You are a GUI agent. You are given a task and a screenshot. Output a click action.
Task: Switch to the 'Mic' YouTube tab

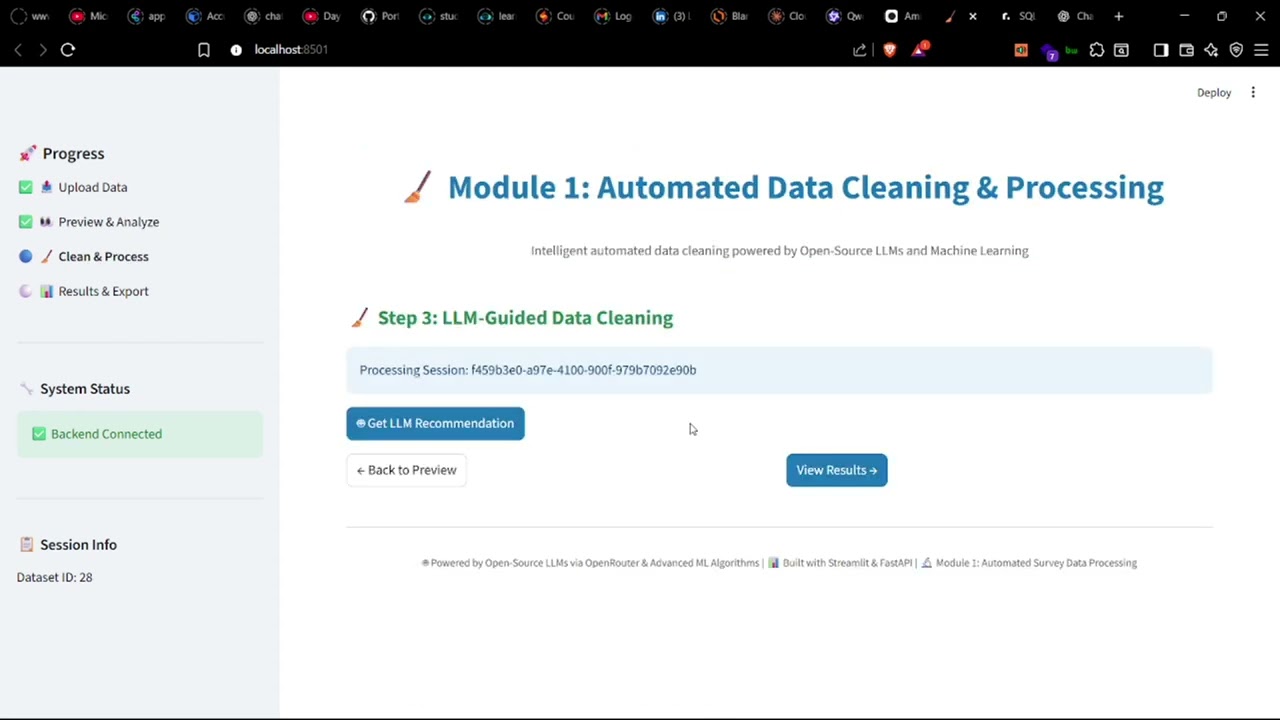pyautogui.click(x=88, y=16)
